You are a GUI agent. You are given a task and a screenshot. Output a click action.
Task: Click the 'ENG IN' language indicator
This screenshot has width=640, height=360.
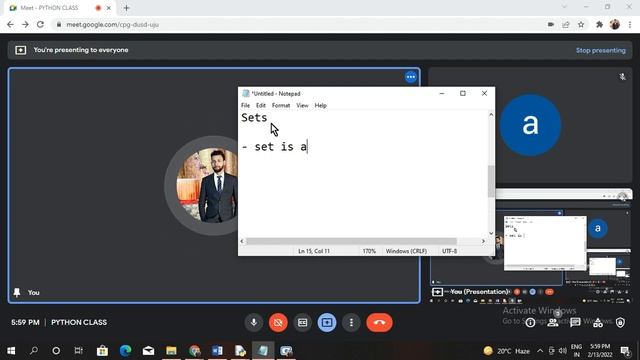(576, 351)
